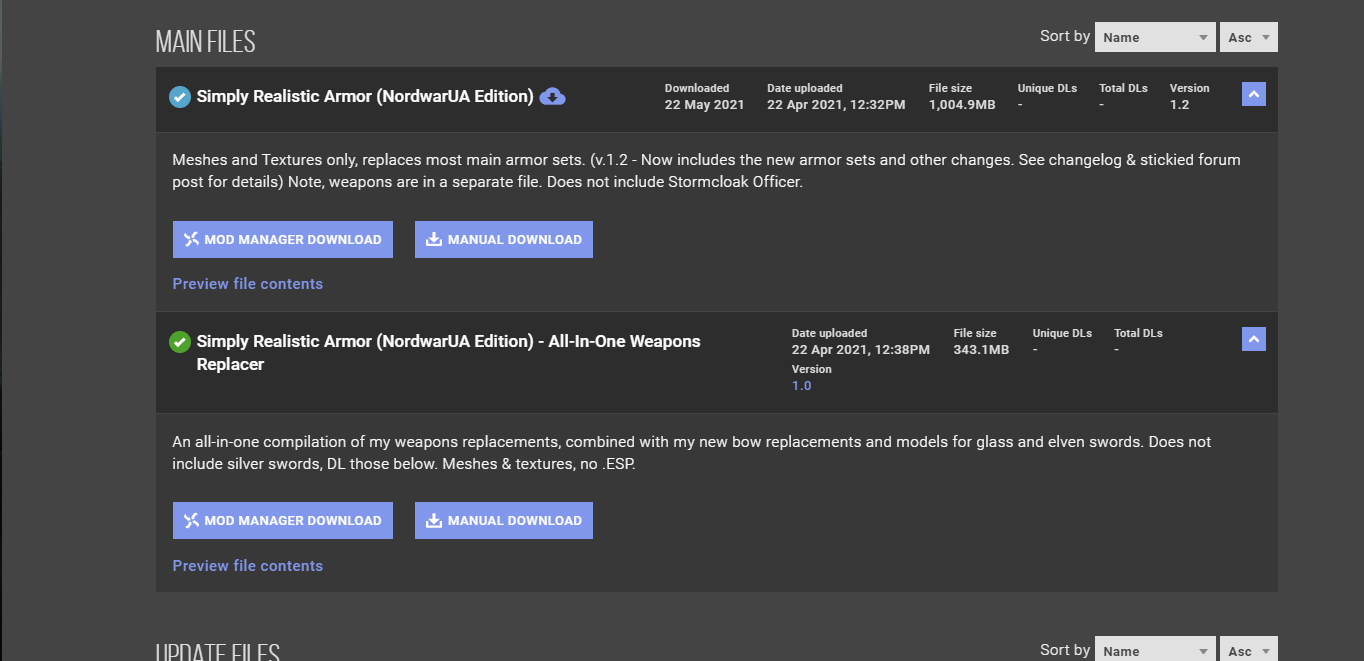This screenshot has width=1364, height=661.
Task: Click Manual Download for the Weapons Replacer
Action: coord(504,521)
